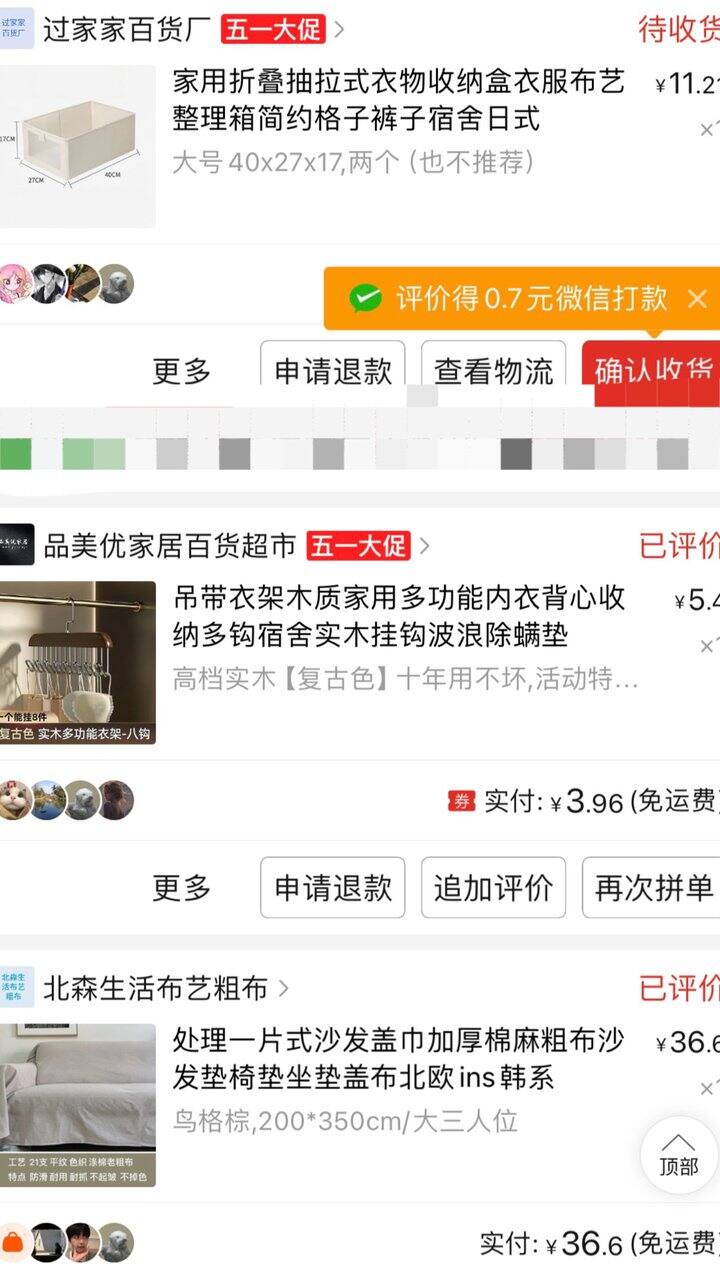This screenshot has width=720, height=1280.
Task: Confirm receipt with the red 确认收货 button
Action: tap(651, 372)
